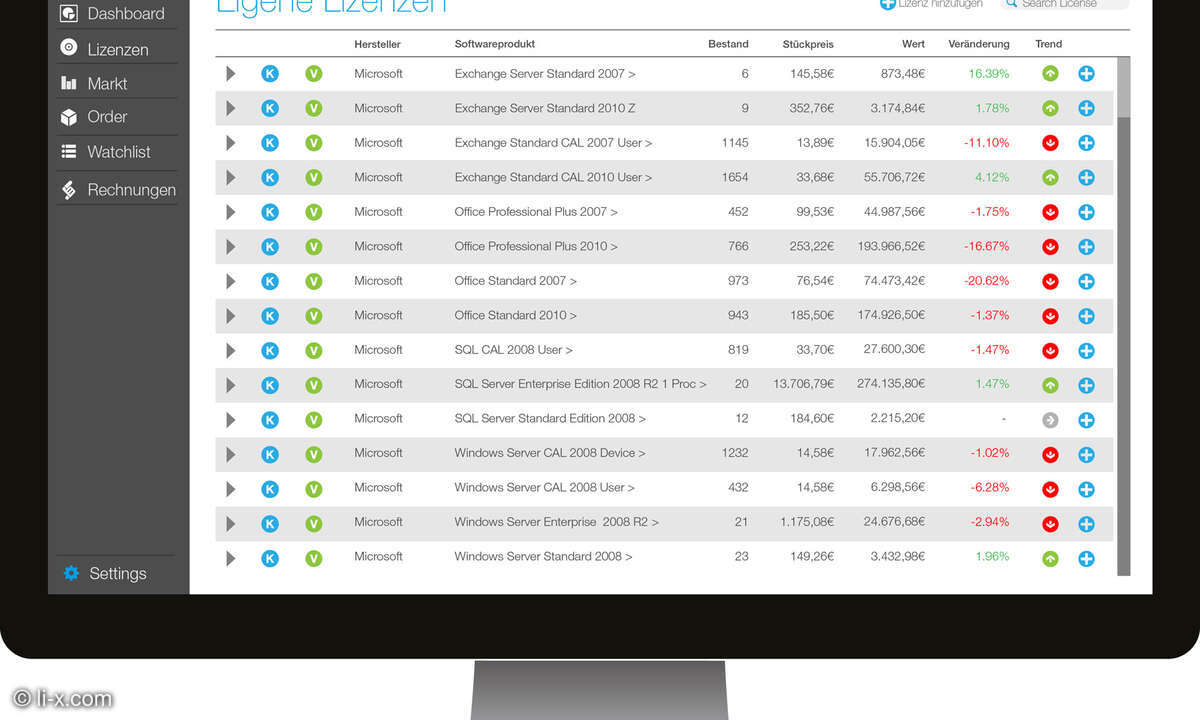Image resolution: width=1200 pixels, height=720 pixels.
Task: Go to Rechnungen in the sidebar
Action: (x=118, y=190)
